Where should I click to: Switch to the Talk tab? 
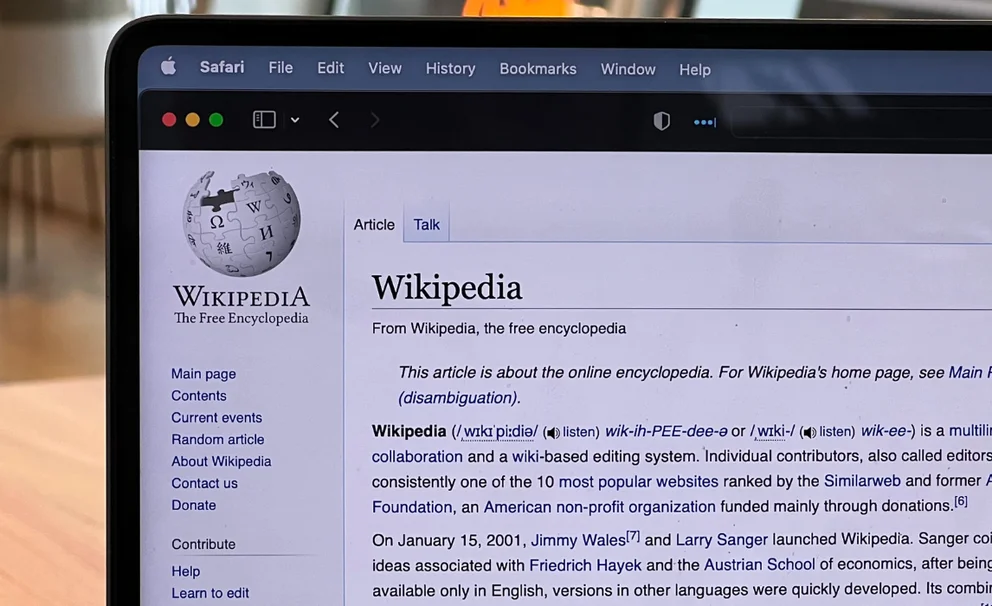[x=427, y=225]
